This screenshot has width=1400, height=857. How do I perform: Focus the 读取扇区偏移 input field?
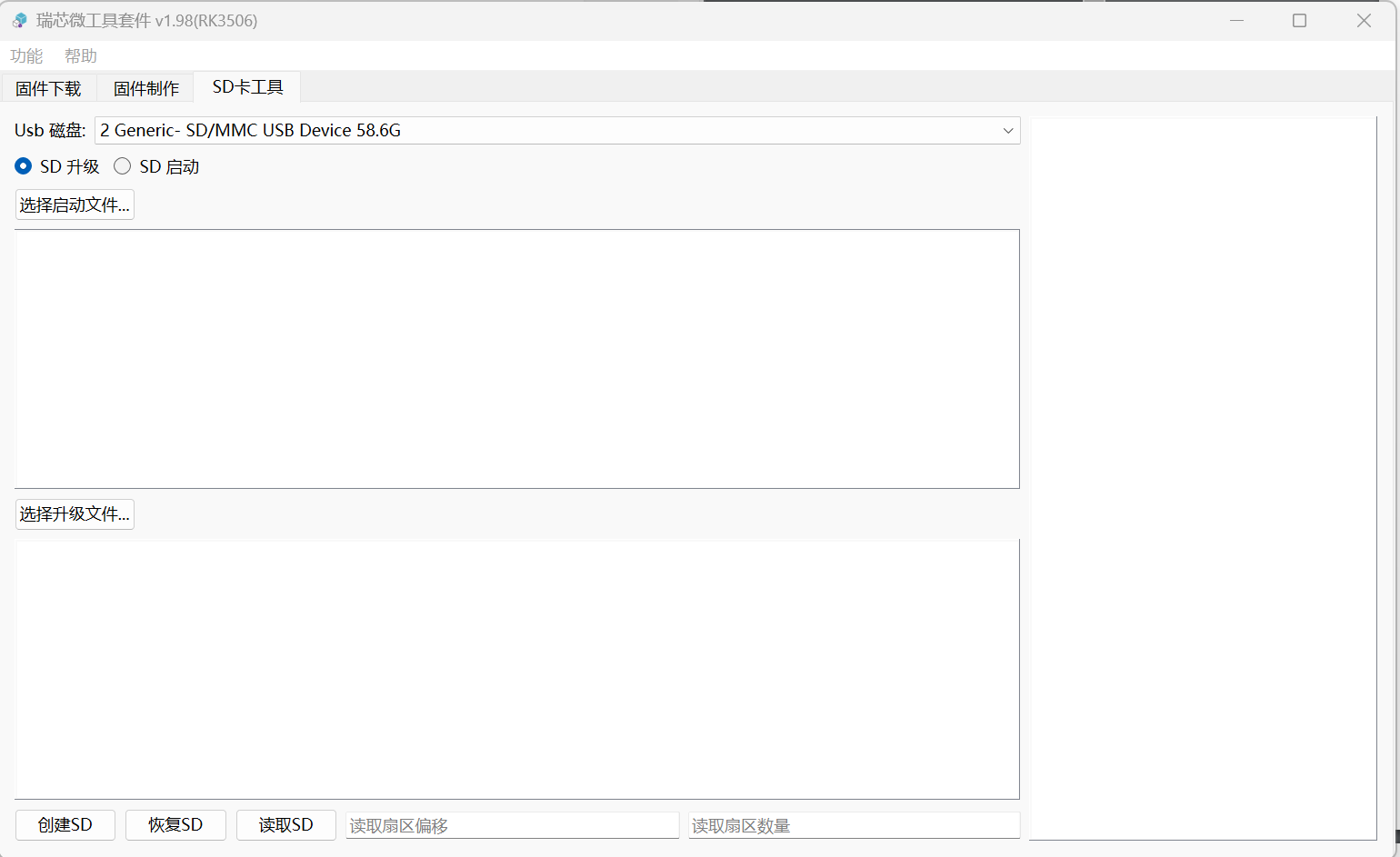pos(512,825)
